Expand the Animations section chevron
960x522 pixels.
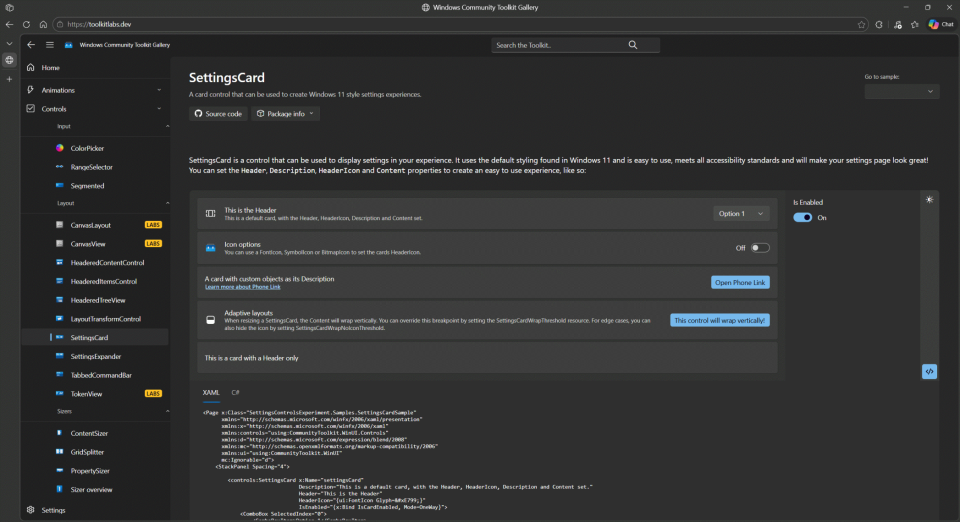tap(159, 90)
